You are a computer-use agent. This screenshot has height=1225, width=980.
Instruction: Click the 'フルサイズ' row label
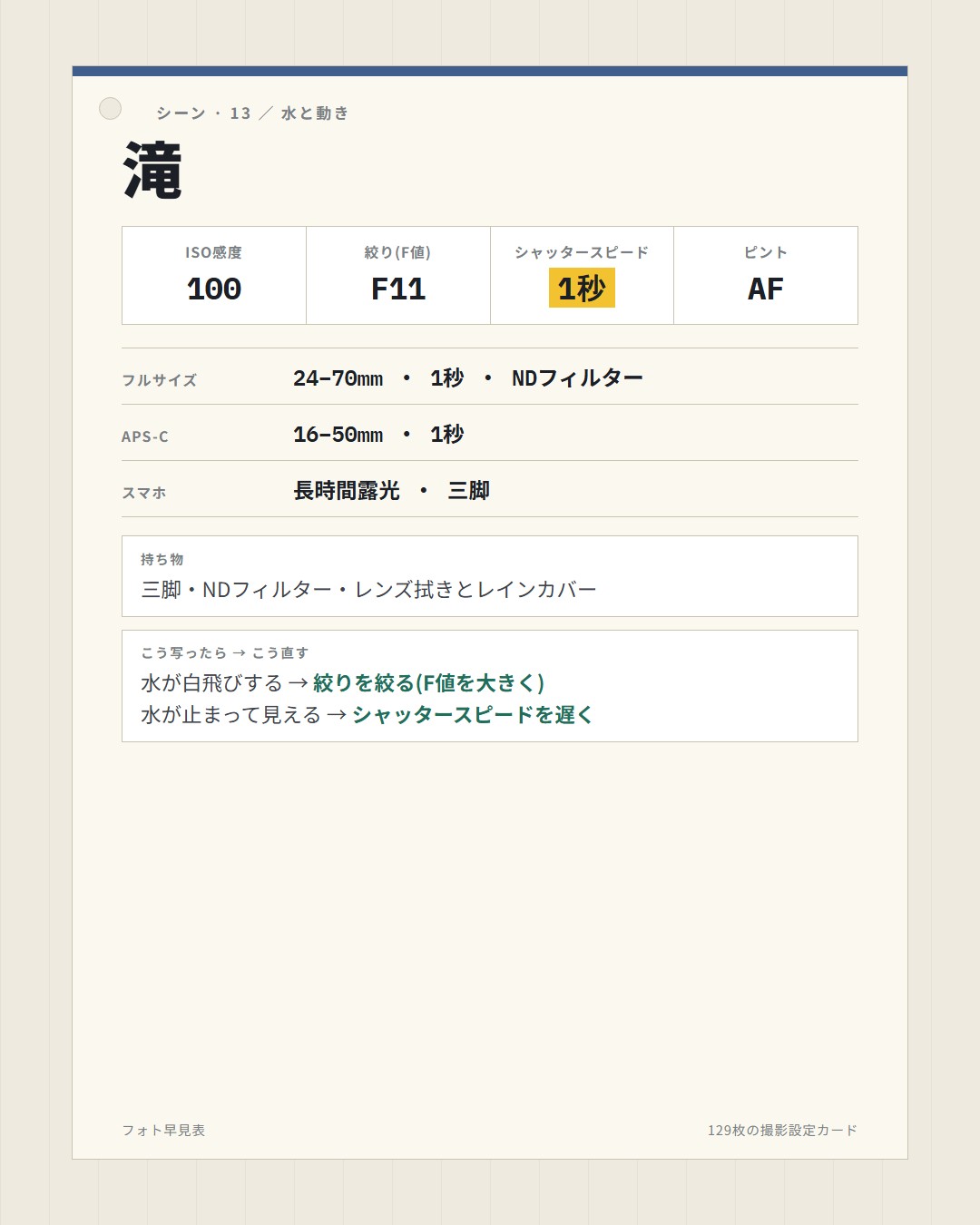coord(160,380)
